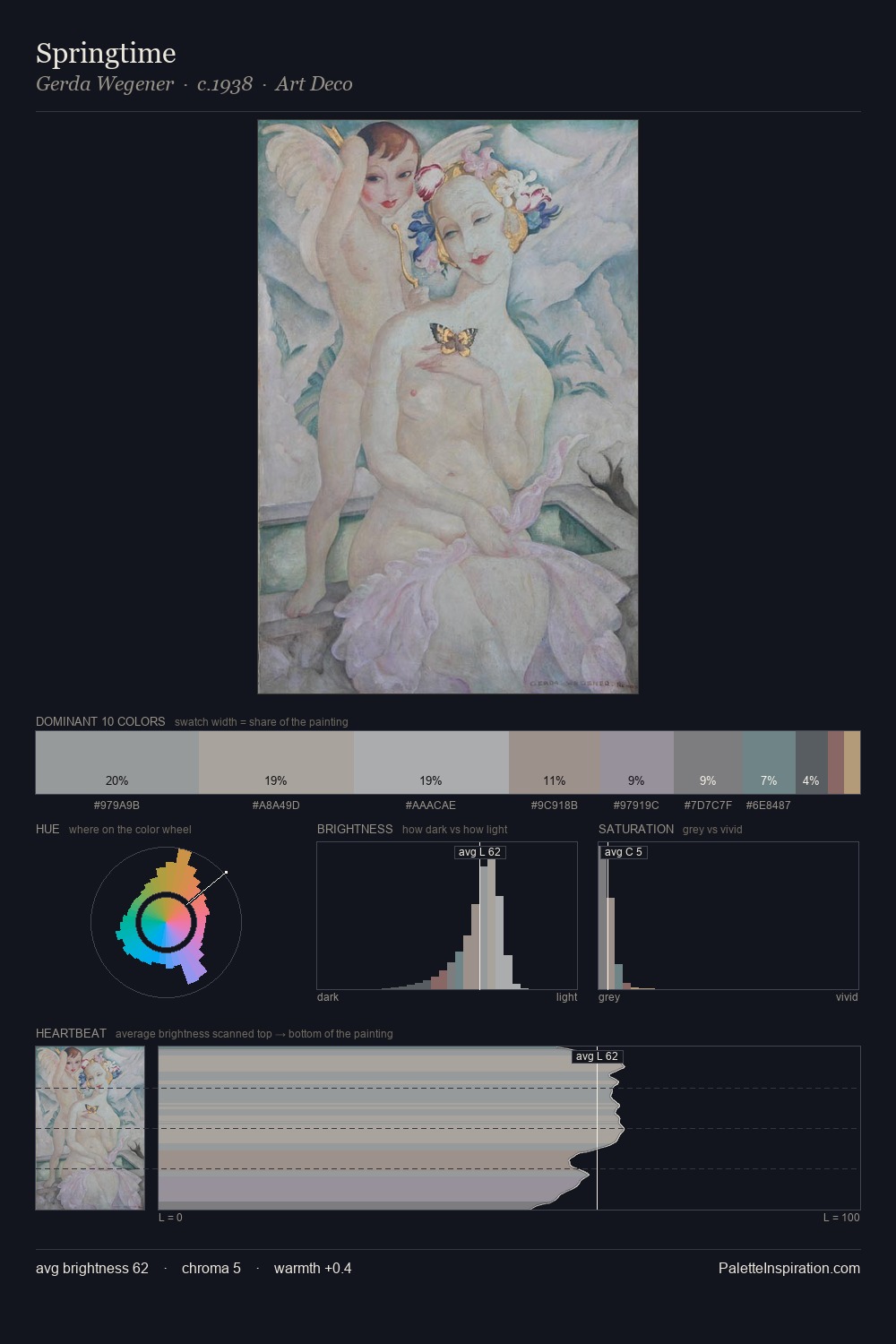The width and height of the screenshot is (896, 1344).
Task: Click the brightness histogram chart
Action: 447,916
